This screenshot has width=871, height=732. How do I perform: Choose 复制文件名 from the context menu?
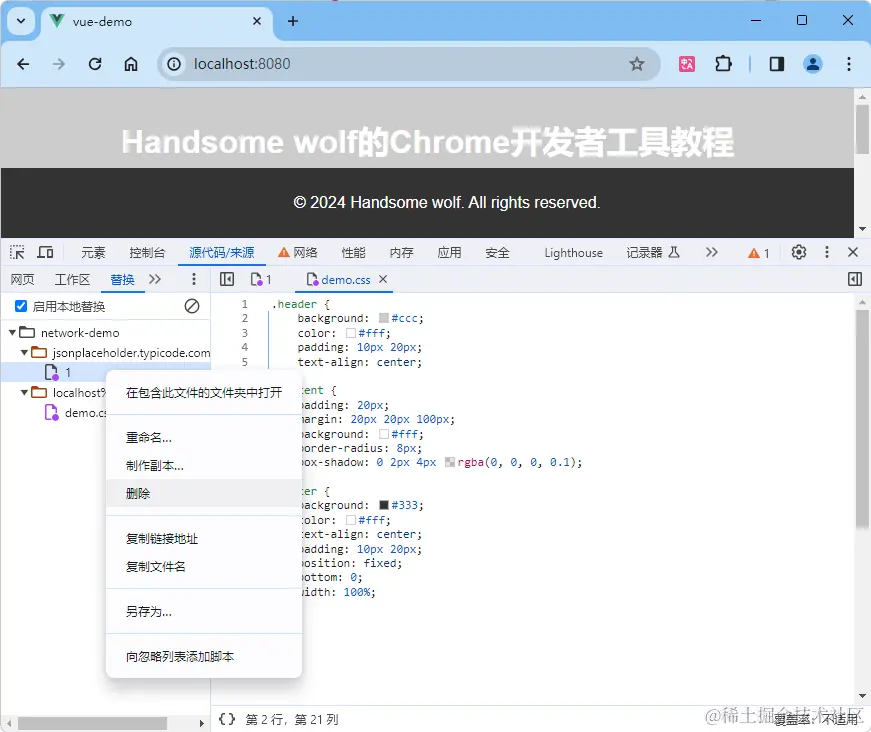pyautogui.click(x=204, y=566)
